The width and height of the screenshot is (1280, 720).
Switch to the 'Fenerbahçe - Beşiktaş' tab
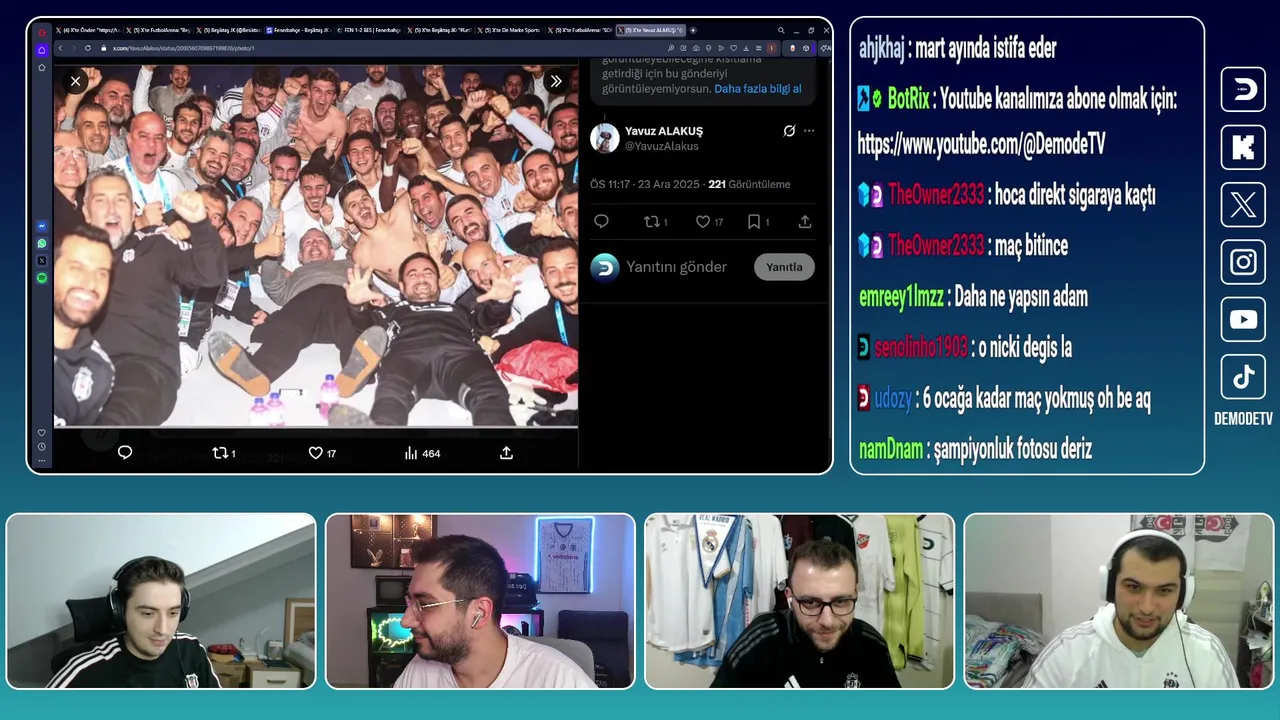point(297,30)
